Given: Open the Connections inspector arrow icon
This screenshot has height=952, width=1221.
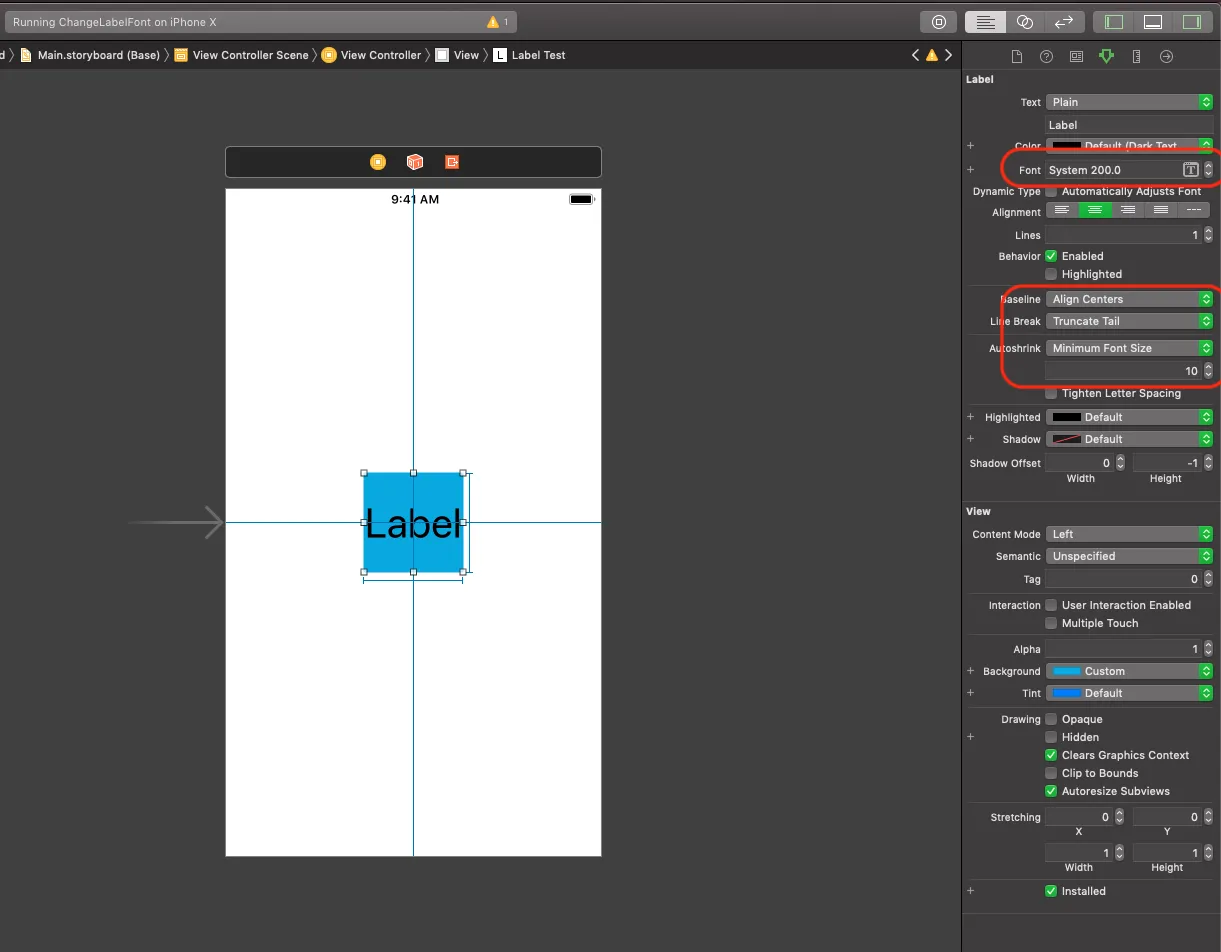Looking at the screenshot, I should pyautogui.click(x=1166, y=57).
